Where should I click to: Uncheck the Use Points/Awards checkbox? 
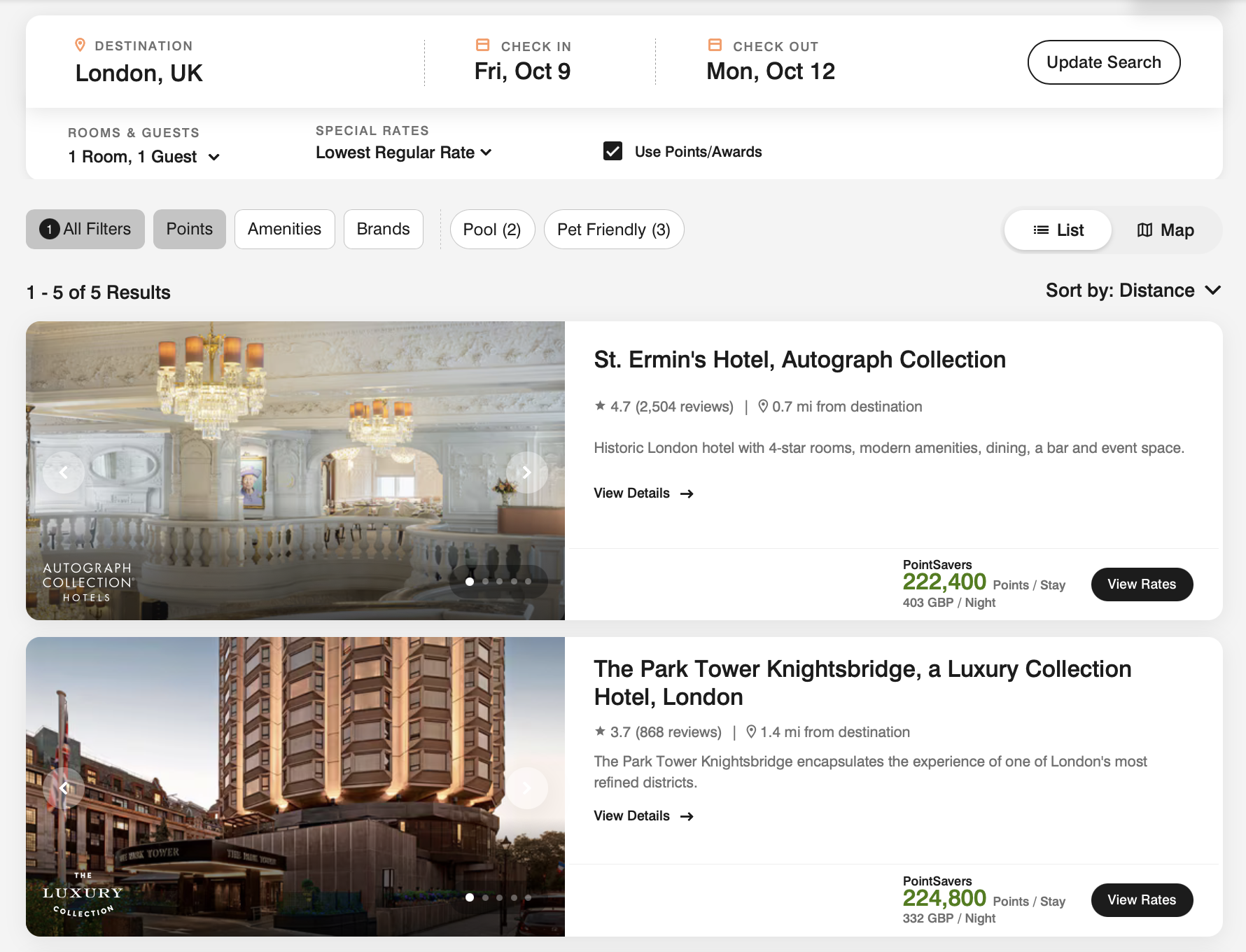(612, 151)
